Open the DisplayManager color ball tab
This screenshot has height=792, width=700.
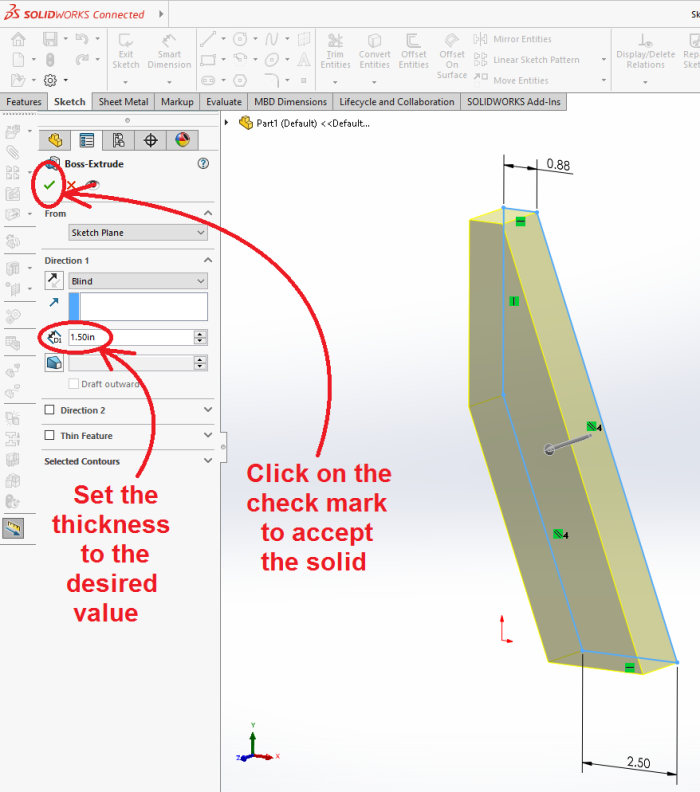point(182,140)
